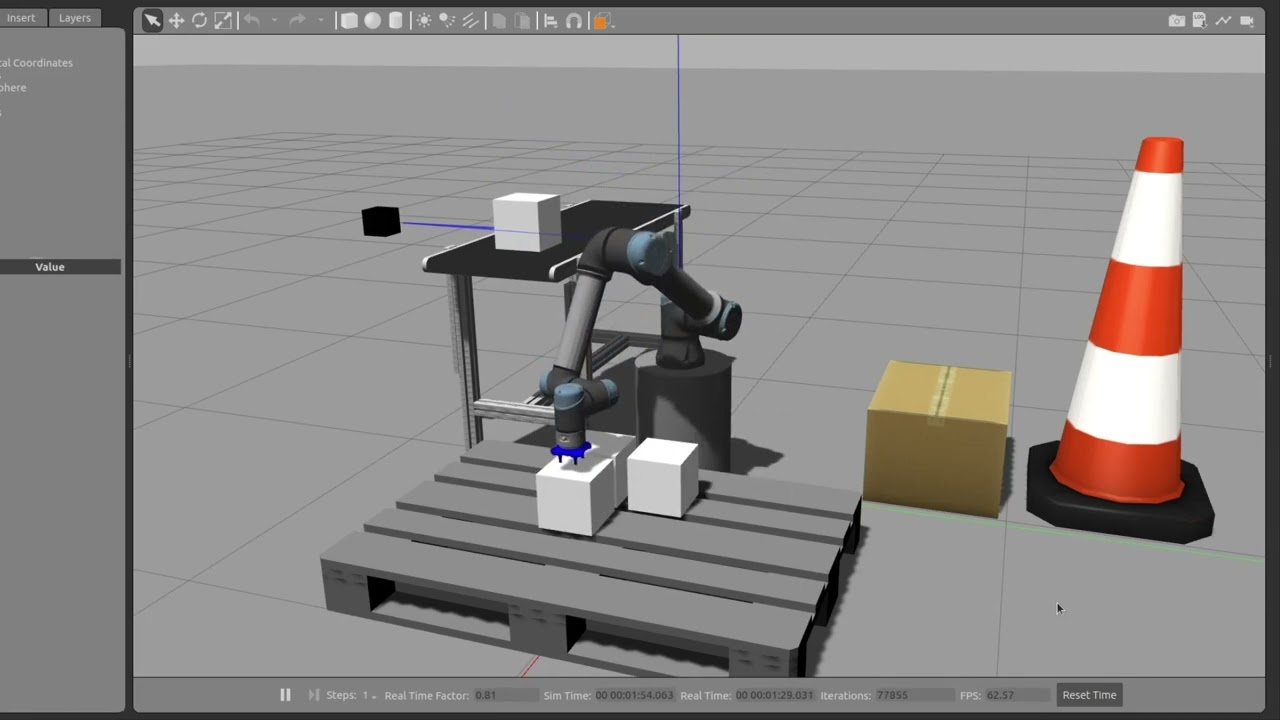Open the Steps count dropdown
The image size is (1280, 720).
point(369,695)
